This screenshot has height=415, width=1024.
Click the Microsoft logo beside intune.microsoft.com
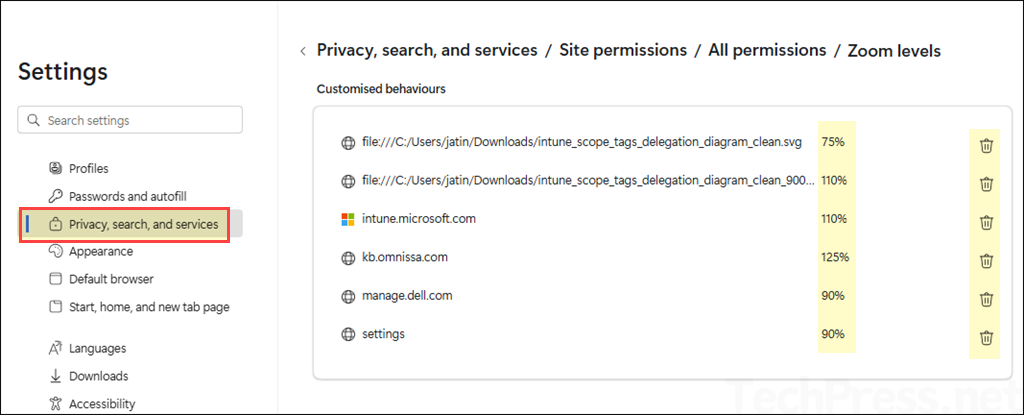[348, 219]
